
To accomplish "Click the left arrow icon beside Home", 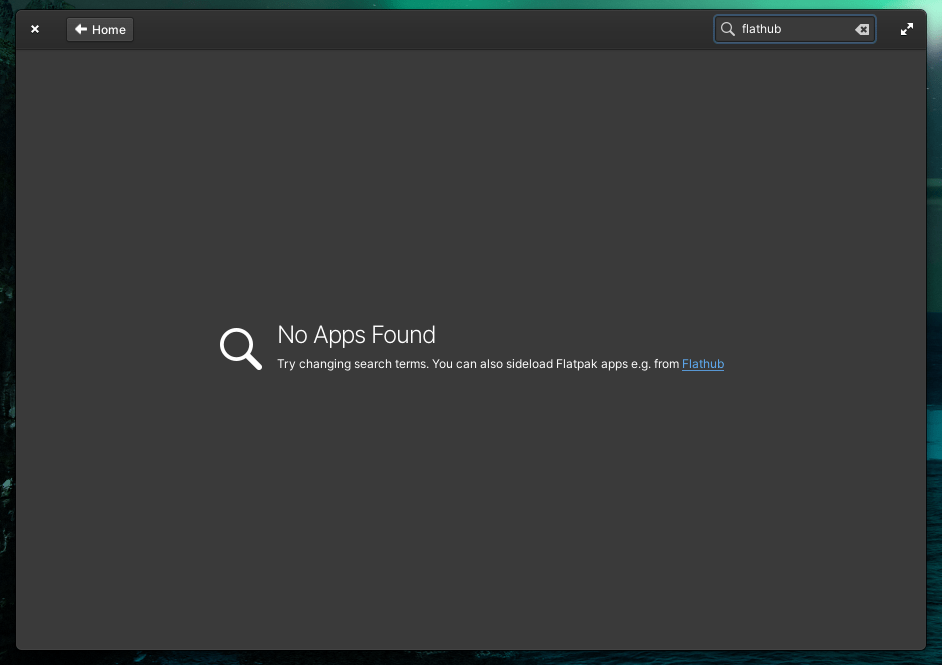I will pyautogui.click(x=81, y=30).
